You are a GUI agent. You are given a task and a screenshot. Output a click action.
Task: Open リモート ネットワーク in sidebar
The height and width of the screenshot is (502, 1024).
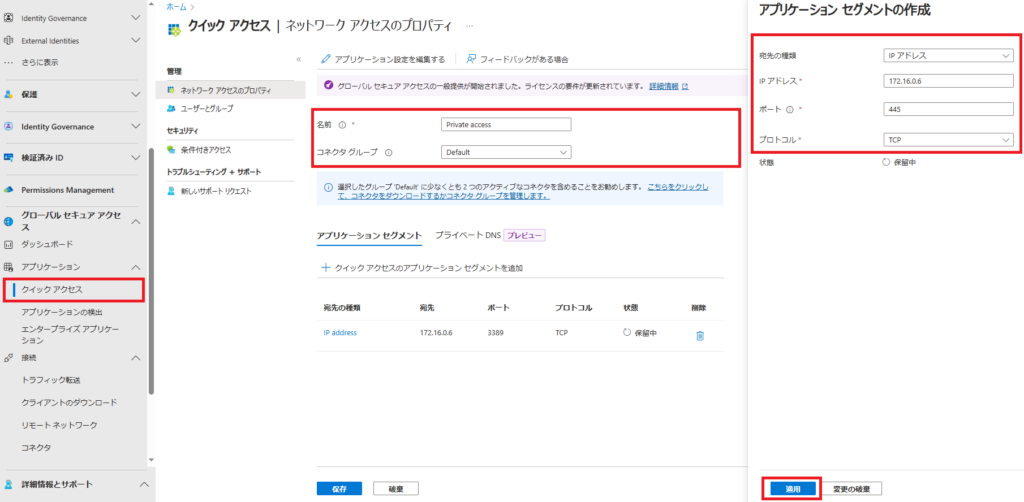pos(59,425)
